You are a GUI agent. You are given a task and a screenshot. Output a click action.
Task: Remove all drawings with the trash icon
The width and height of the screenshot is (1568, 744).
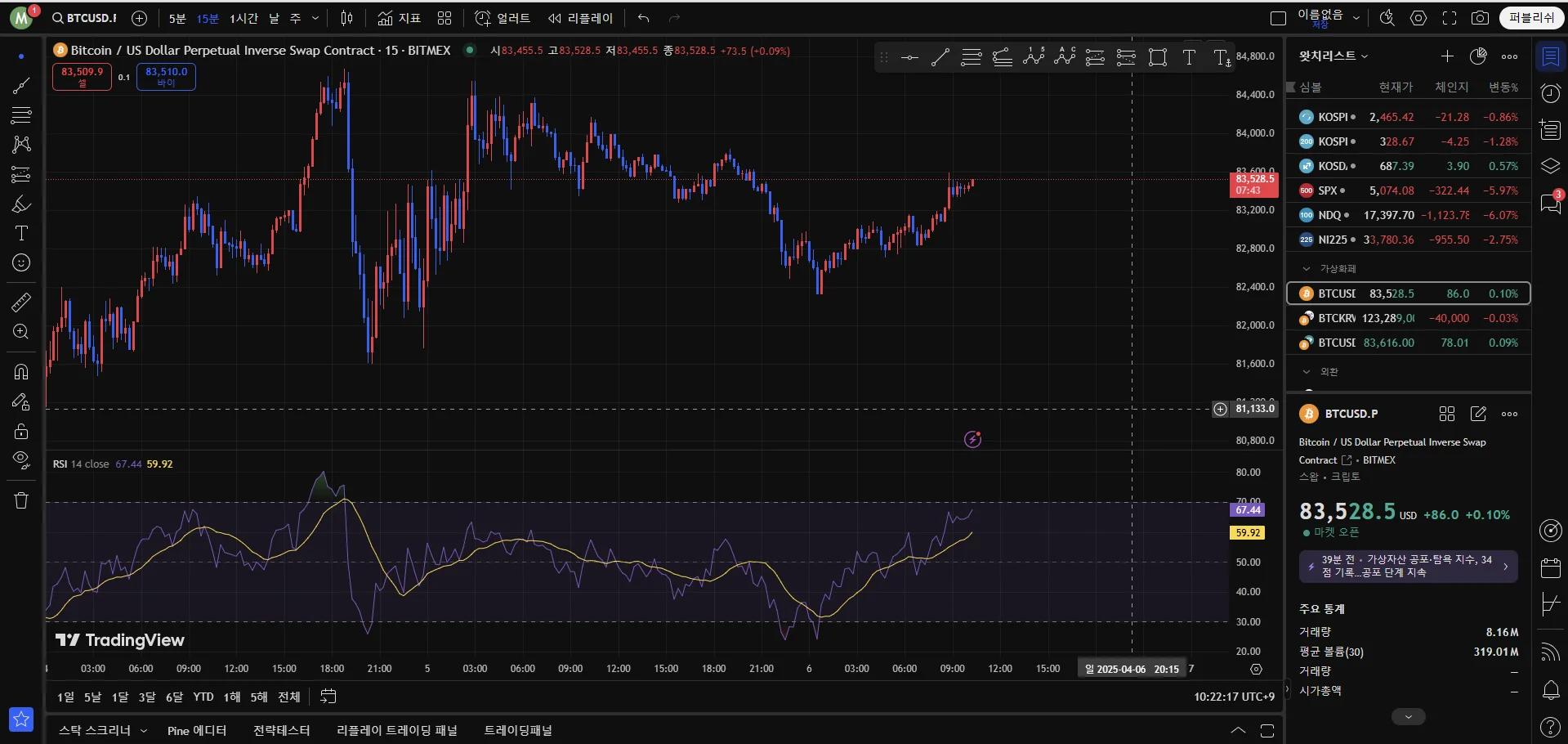click(x=21, y=500)
